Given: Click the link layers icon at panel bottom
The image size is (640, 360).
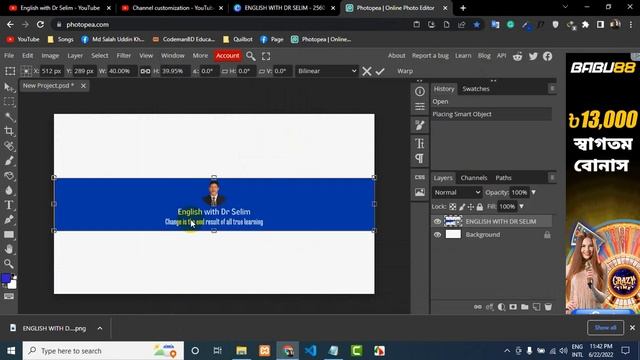Looking at the screenshot, I should 478,307.
